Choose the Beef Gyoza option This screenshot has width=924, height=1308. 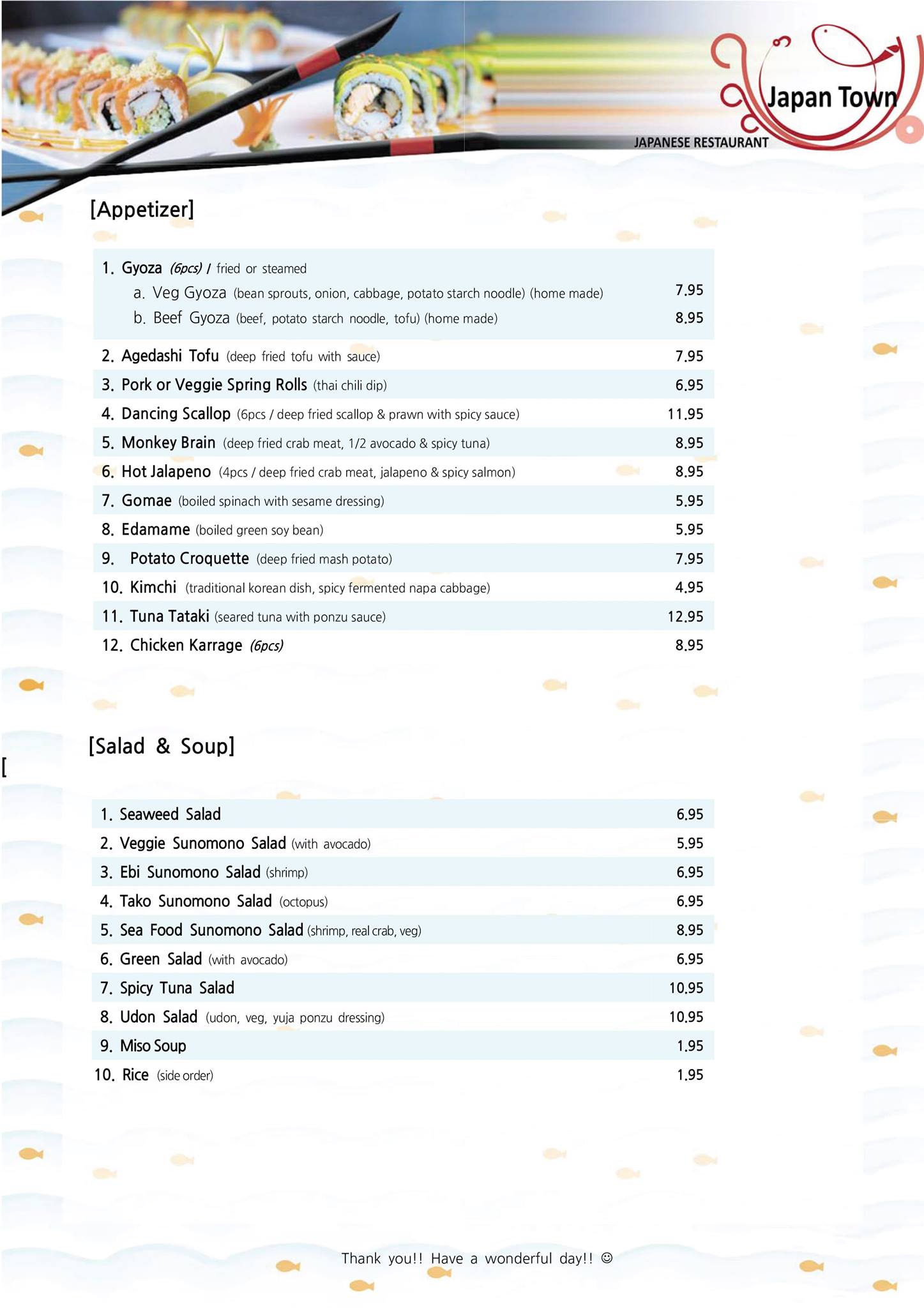tap(191, 318)
